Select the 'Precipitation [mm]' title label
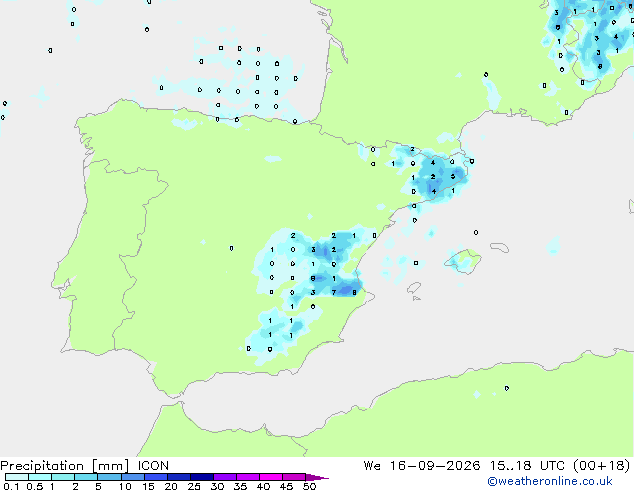Viewport: 634px width, 490px height. [x=65, y=466]
